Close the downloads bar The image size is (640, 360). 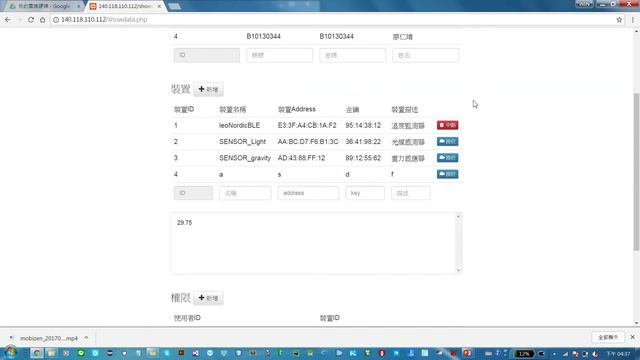click(x=632, y=337)
